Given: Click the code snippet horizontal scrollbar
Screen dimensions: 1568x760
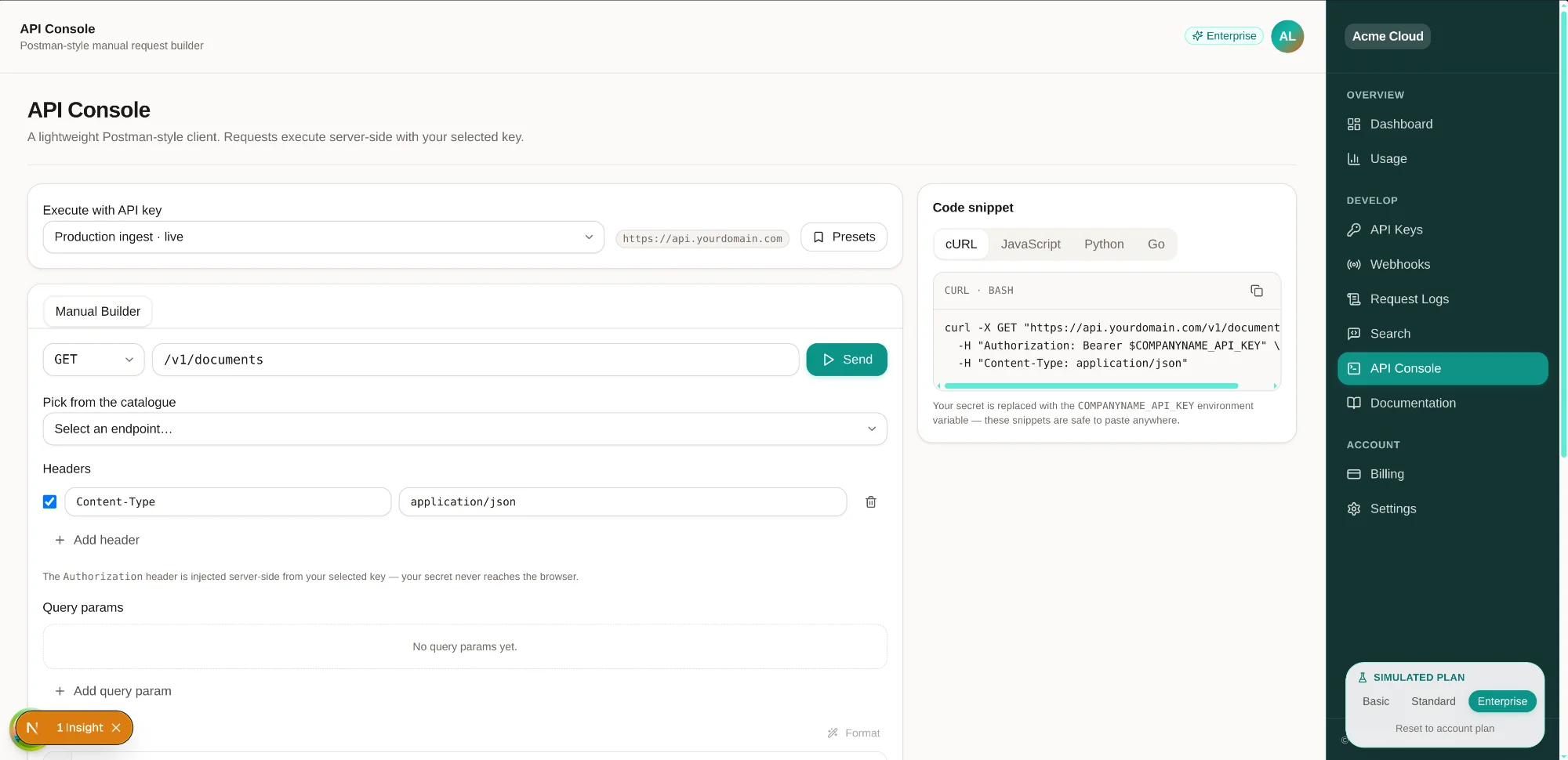Looking at the screenshot, I should (1091, 385).
